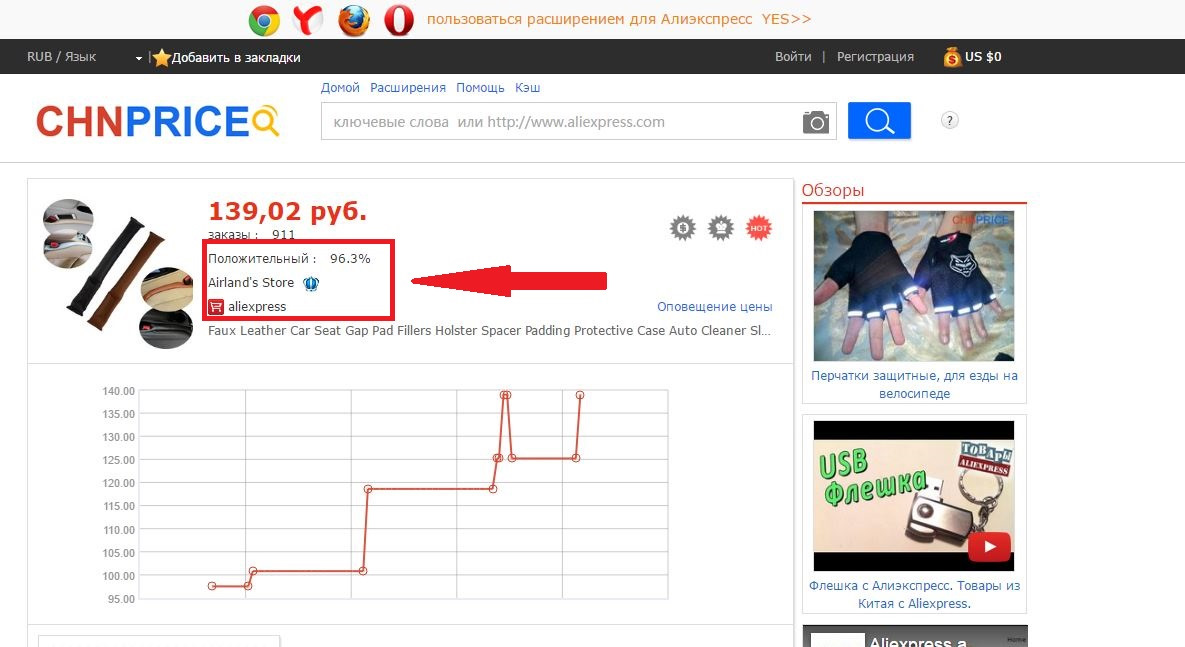
Task: Click the question mark help icon
Action: tap(950, 120)
